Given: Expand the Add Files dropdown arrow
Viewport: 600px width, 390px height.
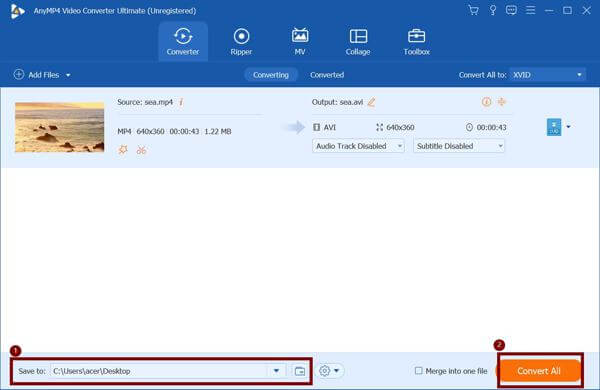Looking at the screenshot, I should 68,75.
